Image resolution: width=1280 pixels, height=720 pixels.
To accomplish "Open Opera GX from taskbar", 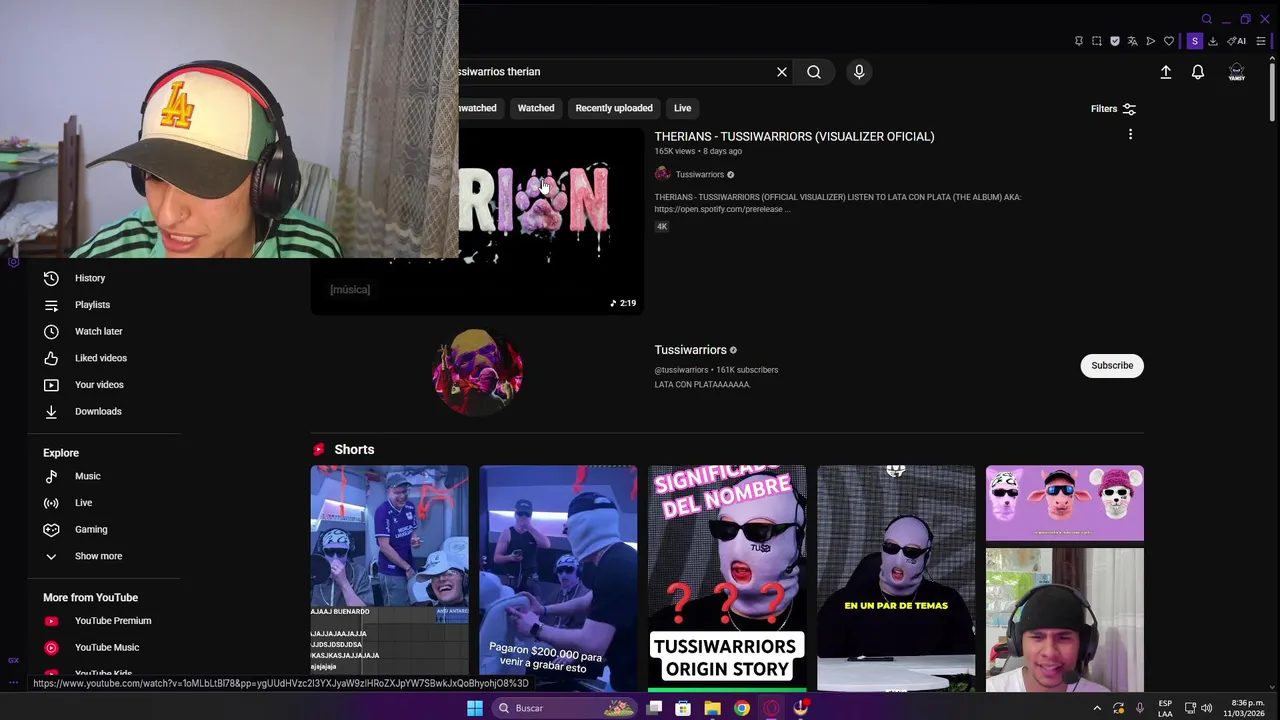I will pos(771,708).
